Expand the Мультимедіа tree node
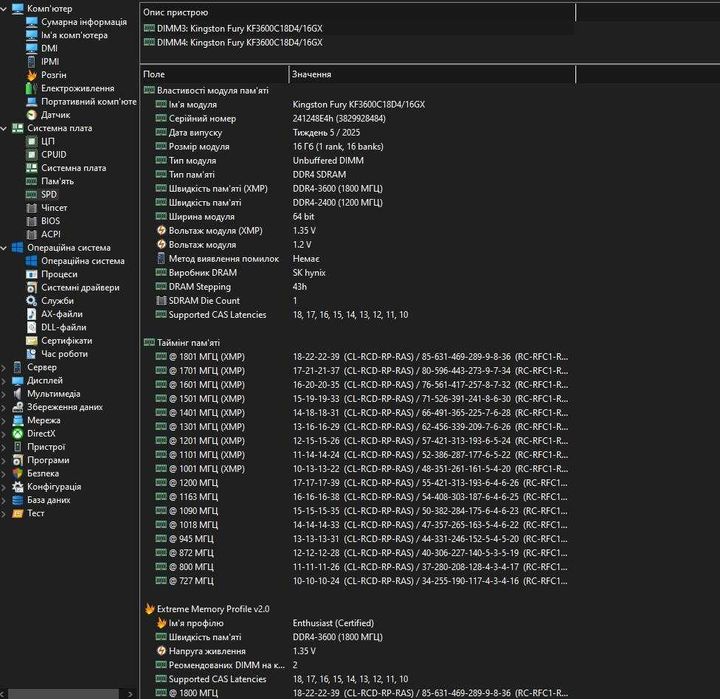 tap(4, 395)
